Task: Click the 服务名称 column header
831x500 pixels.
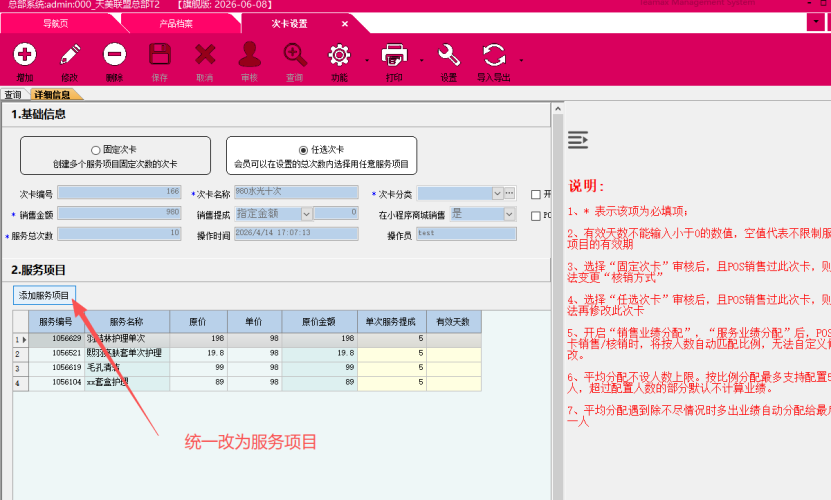Action: (x=127, y=322)
